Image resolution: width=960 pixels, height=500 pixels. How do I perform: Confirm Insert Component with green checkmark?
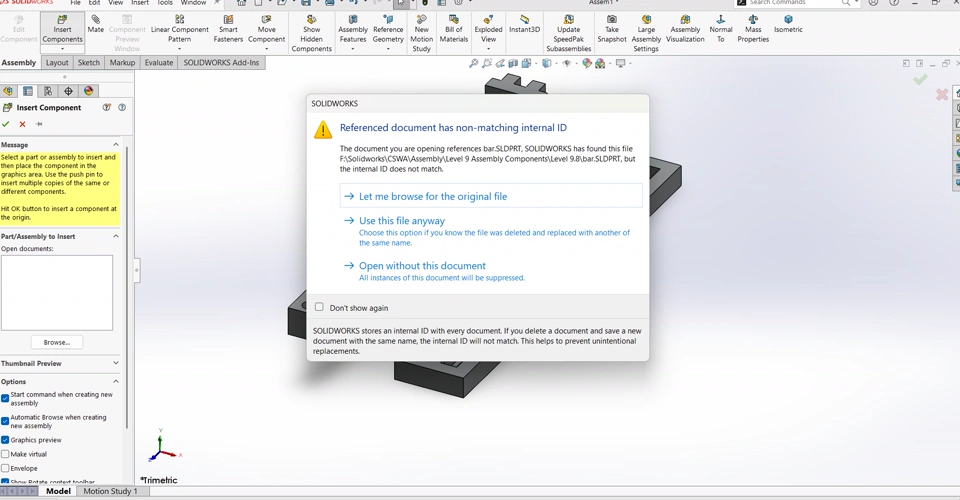6,124
